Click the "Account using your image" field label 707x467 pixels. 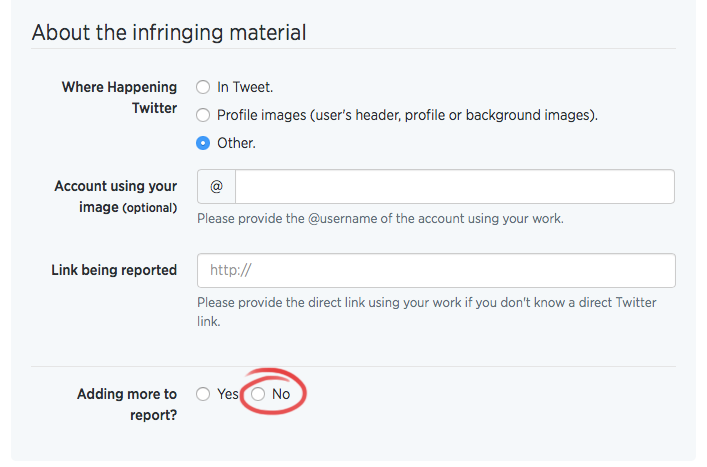[116, 197]
